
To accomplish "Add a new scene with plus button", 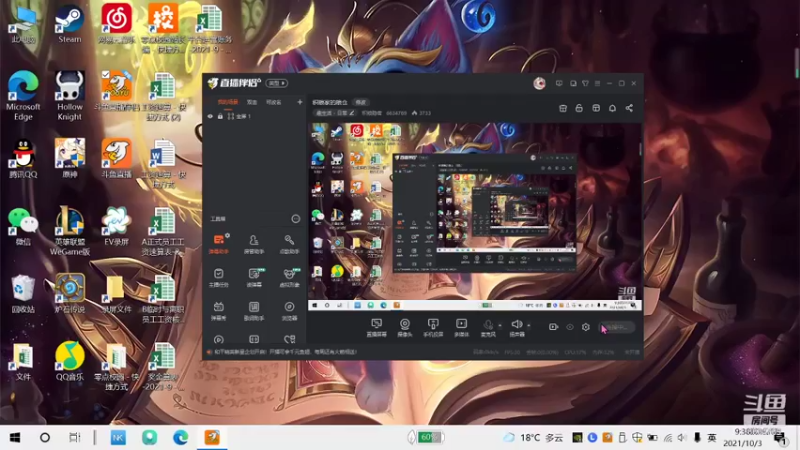I will 299,102.
